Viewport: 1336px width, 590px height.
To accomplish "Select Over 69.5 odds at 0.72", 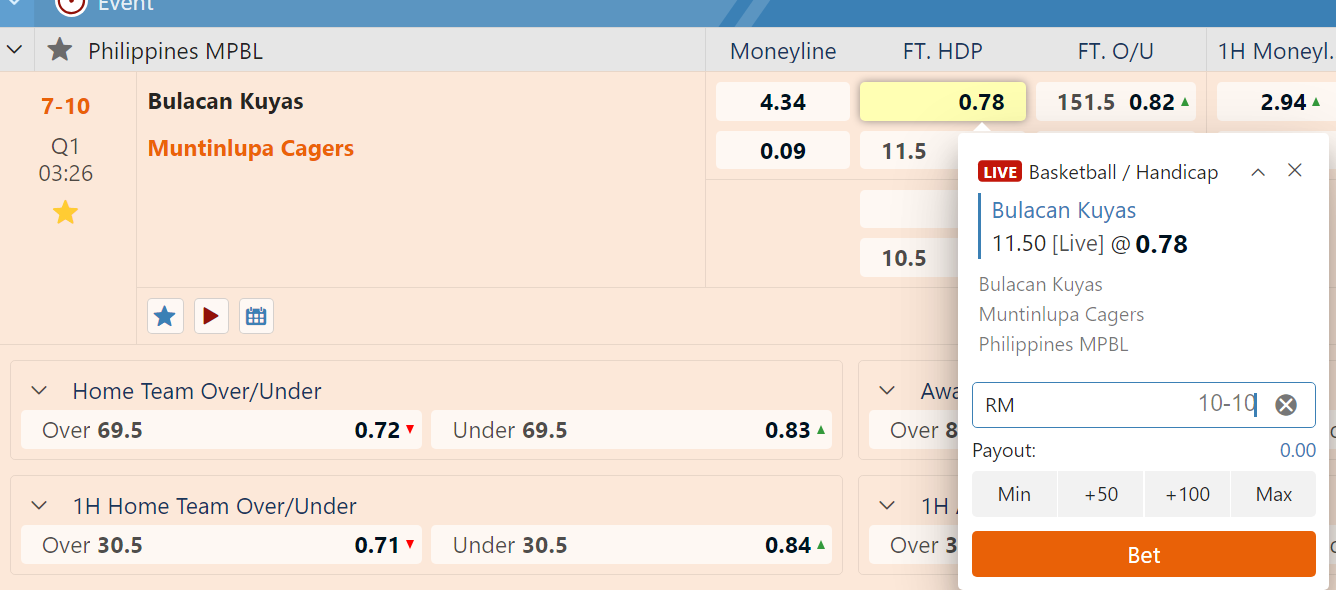I will 221,430.
